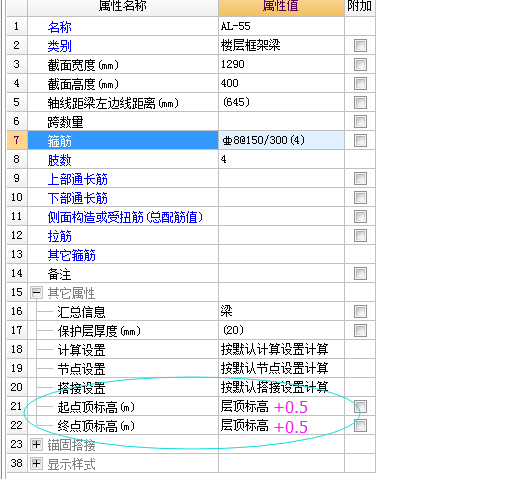This screenshot has width=514, height=479.
Task: Open 按默认节点设置计算 value cell
Action: click(x=281, y=368)
